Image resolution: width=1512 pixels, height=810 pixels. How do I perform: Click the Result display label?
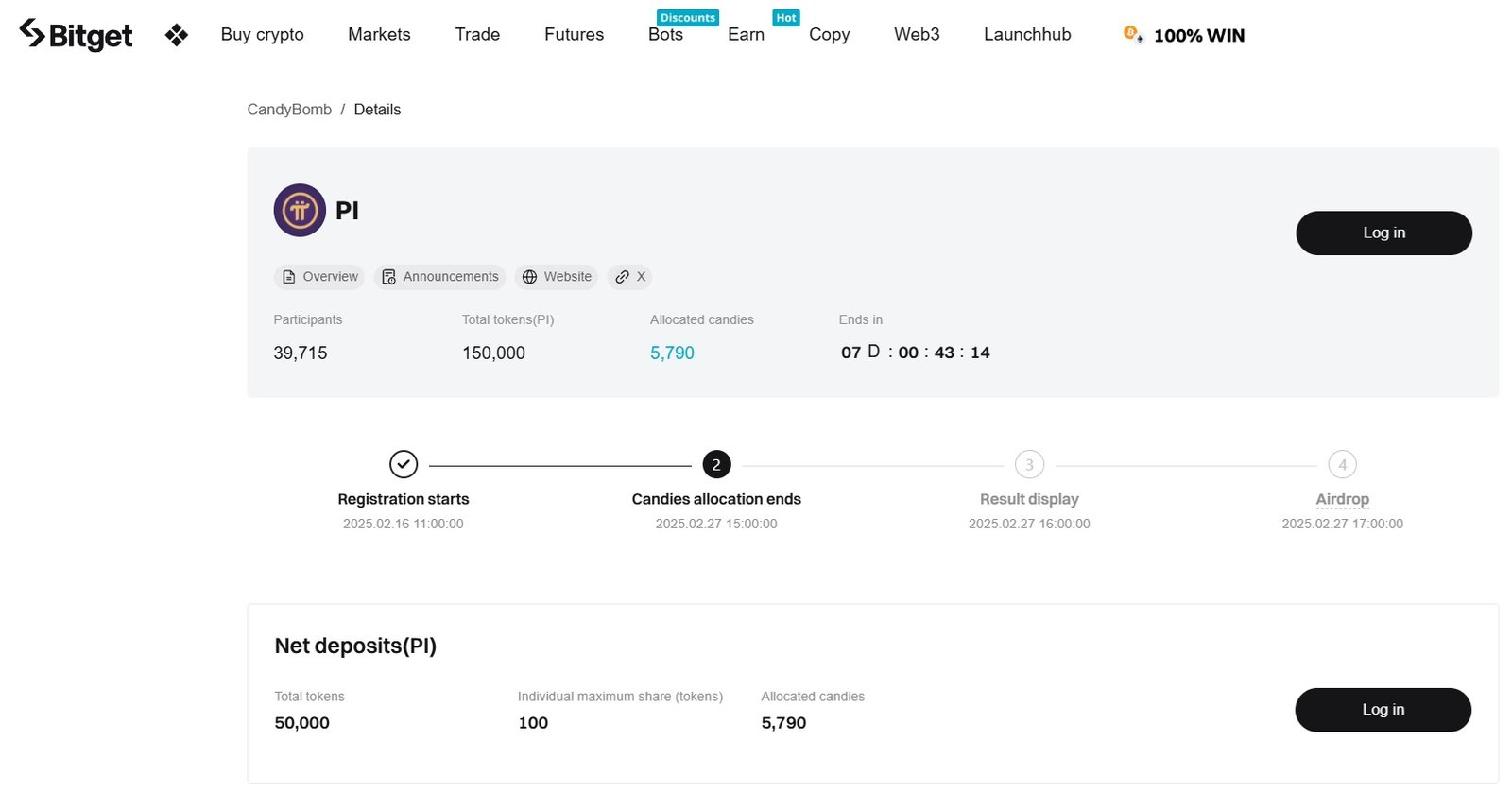click(x=1029, y=499)
